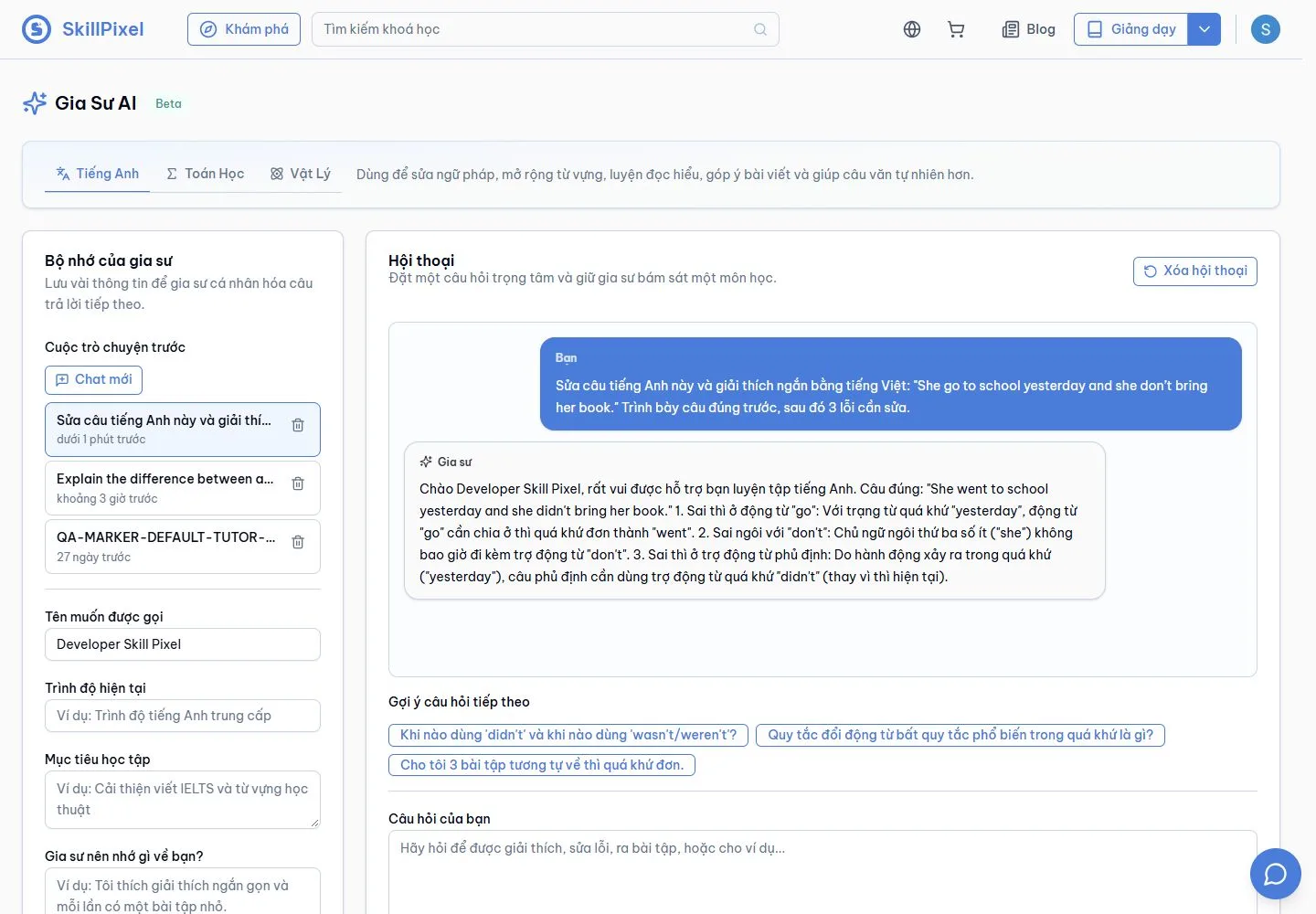Open the user avatar "S" menu
The image size is (1316, 914).
(x=1266, y=29)
